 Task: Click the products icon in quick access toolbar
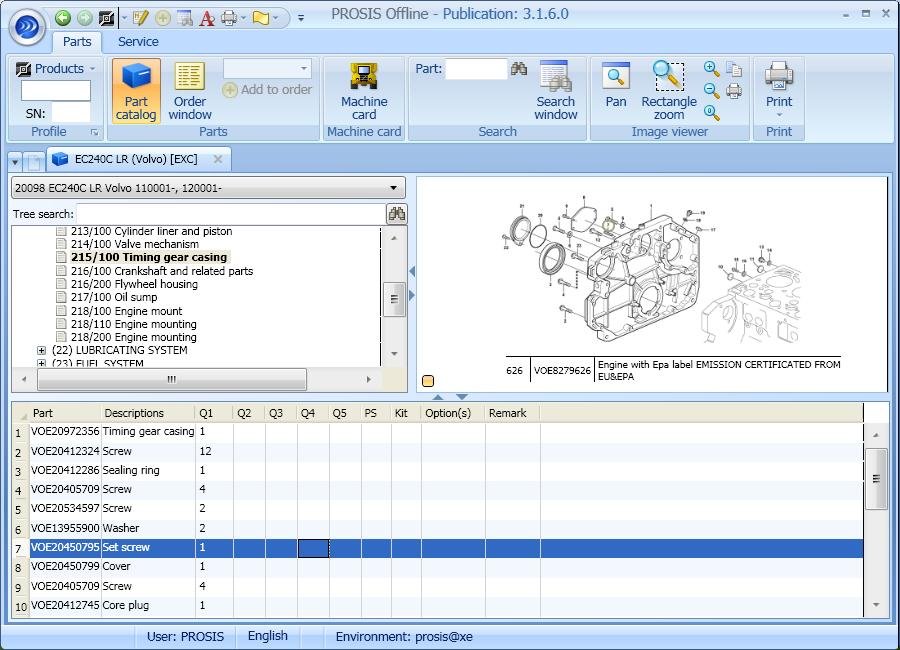pos(107,18)
